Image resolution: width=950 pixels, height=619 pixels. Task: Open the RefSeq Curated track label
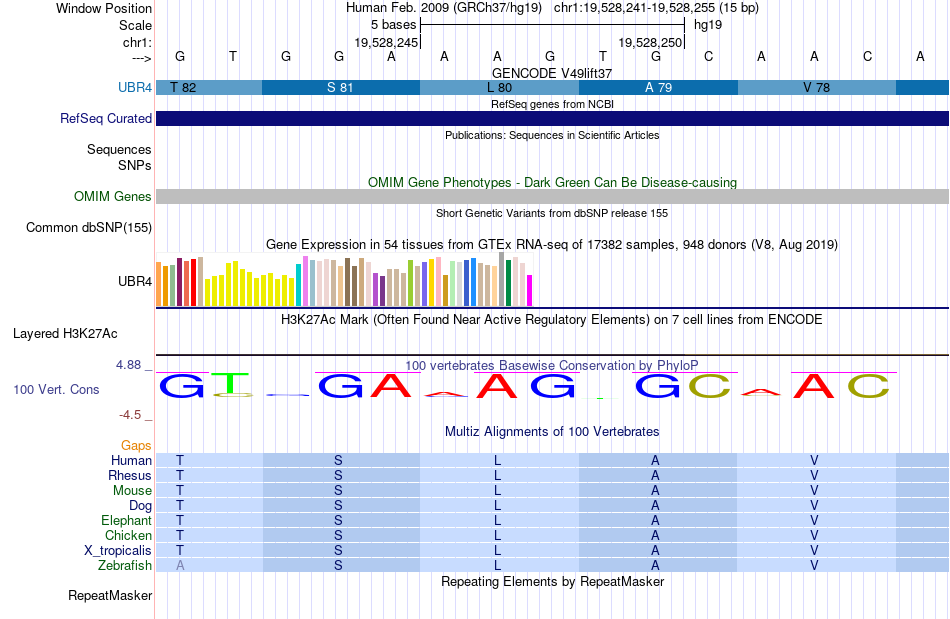(x=105, y=118)
